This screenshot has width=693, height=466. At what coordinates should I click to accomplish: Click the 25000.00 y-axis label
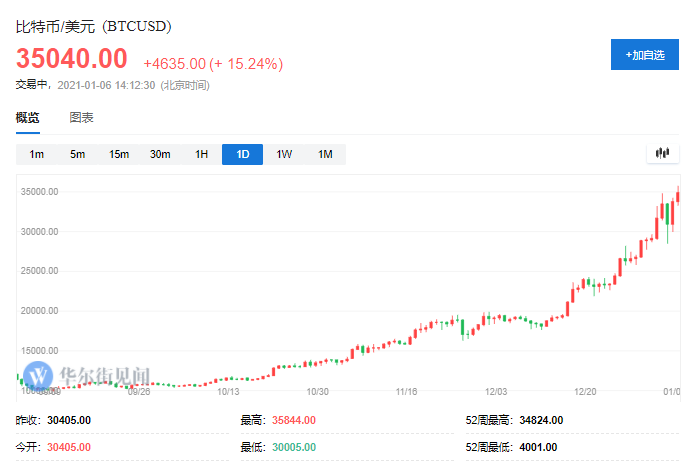[39, 271]
